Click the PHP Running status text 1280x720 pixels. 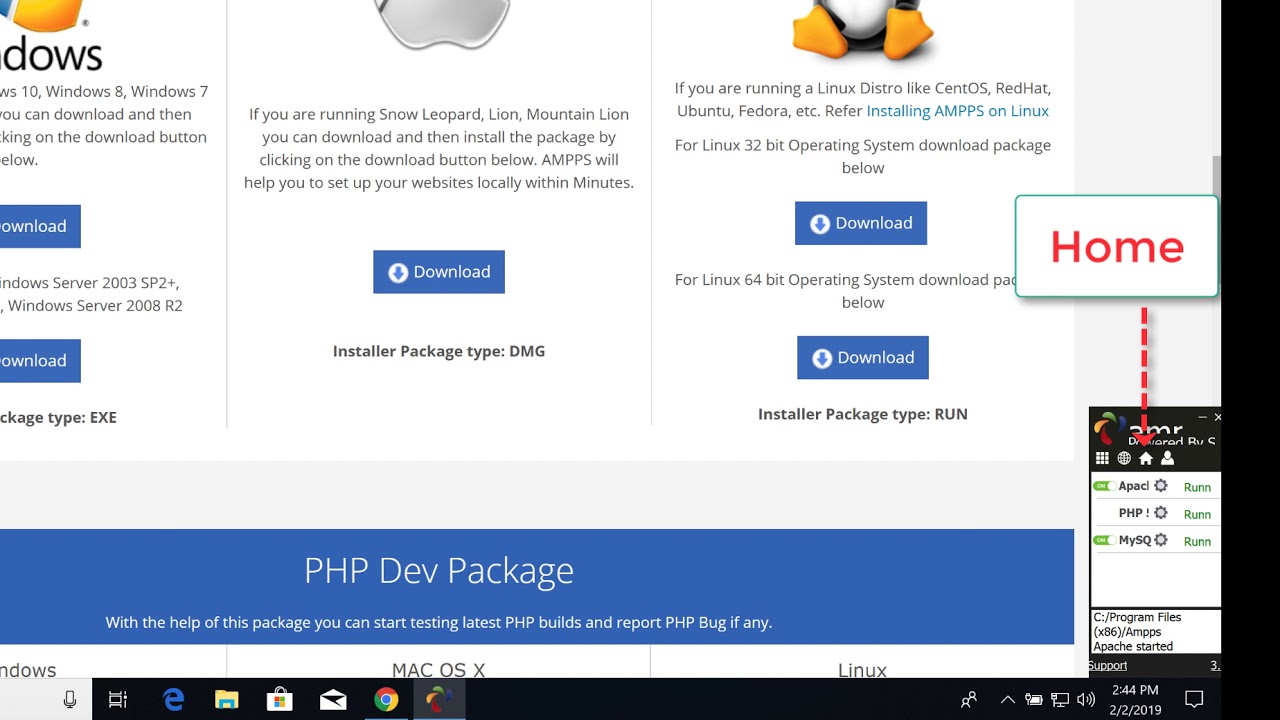1197,514
